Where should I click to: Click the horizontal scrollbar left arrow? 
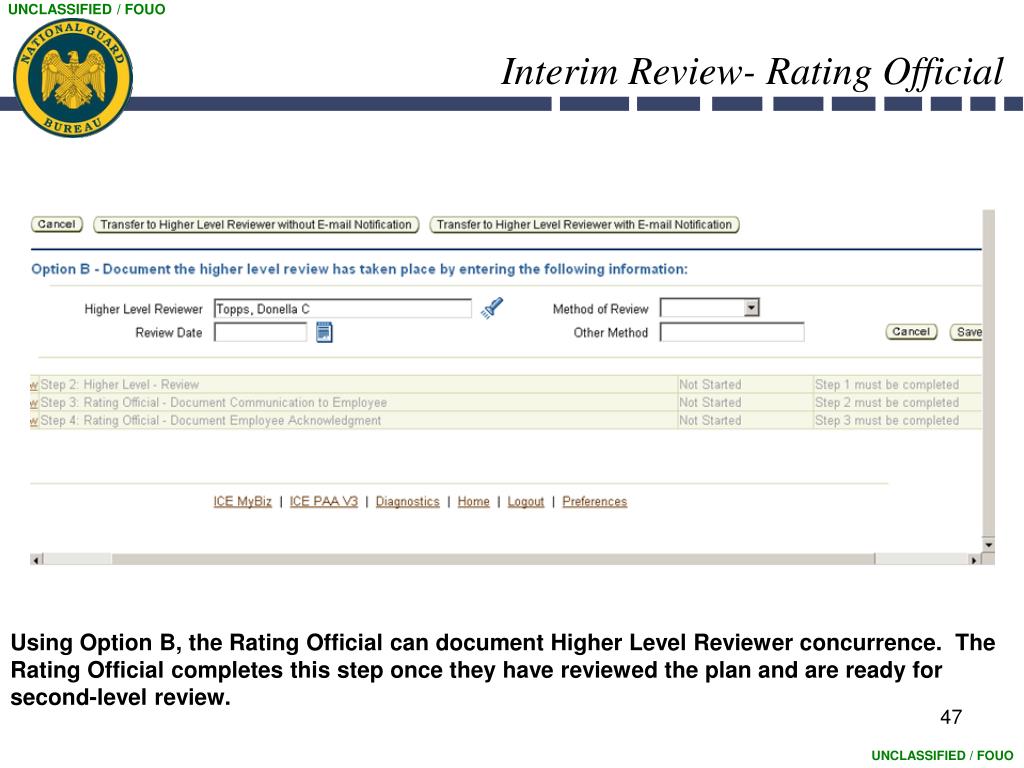(x=37, y=560)
